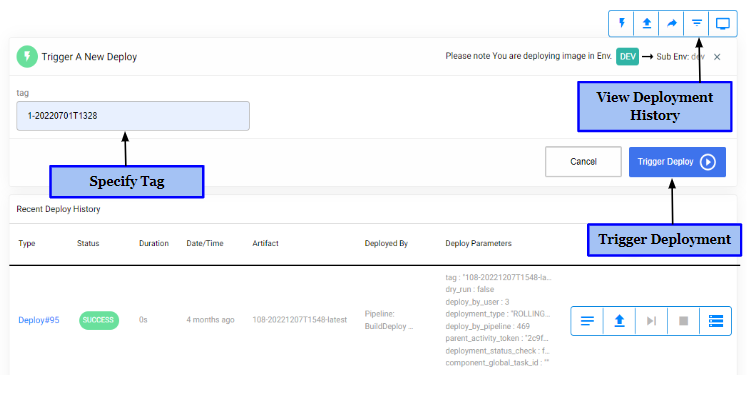Click the stop icon in Deploy#95 row actions
749x397 pixels.
pyautogui.click(x=684, y=321)
